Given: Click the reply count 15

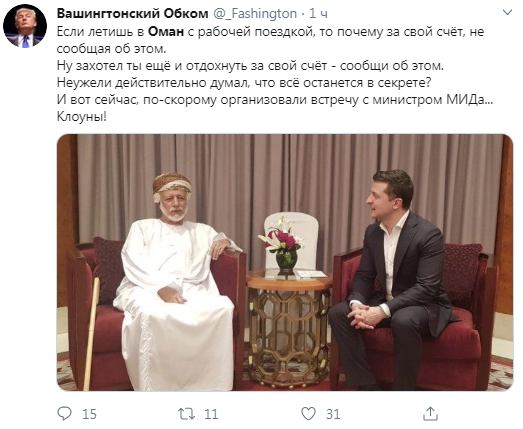Looking at the screenshot, I should (x=89, y=414).
